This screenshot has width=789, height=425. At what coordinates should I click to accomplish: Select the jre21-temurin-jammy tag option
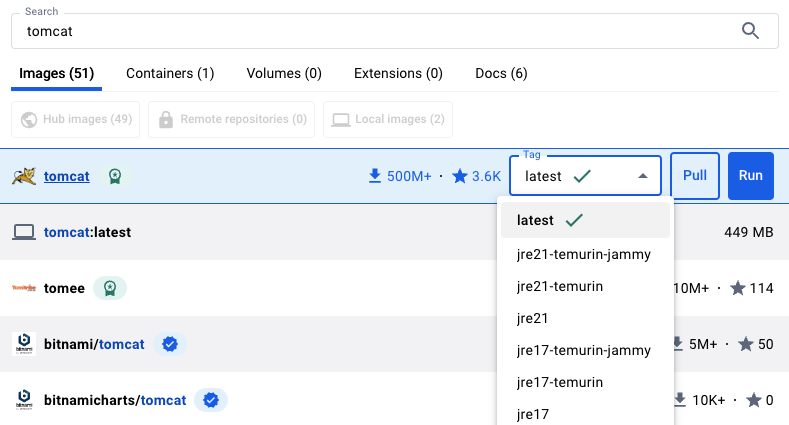[584, 254]
